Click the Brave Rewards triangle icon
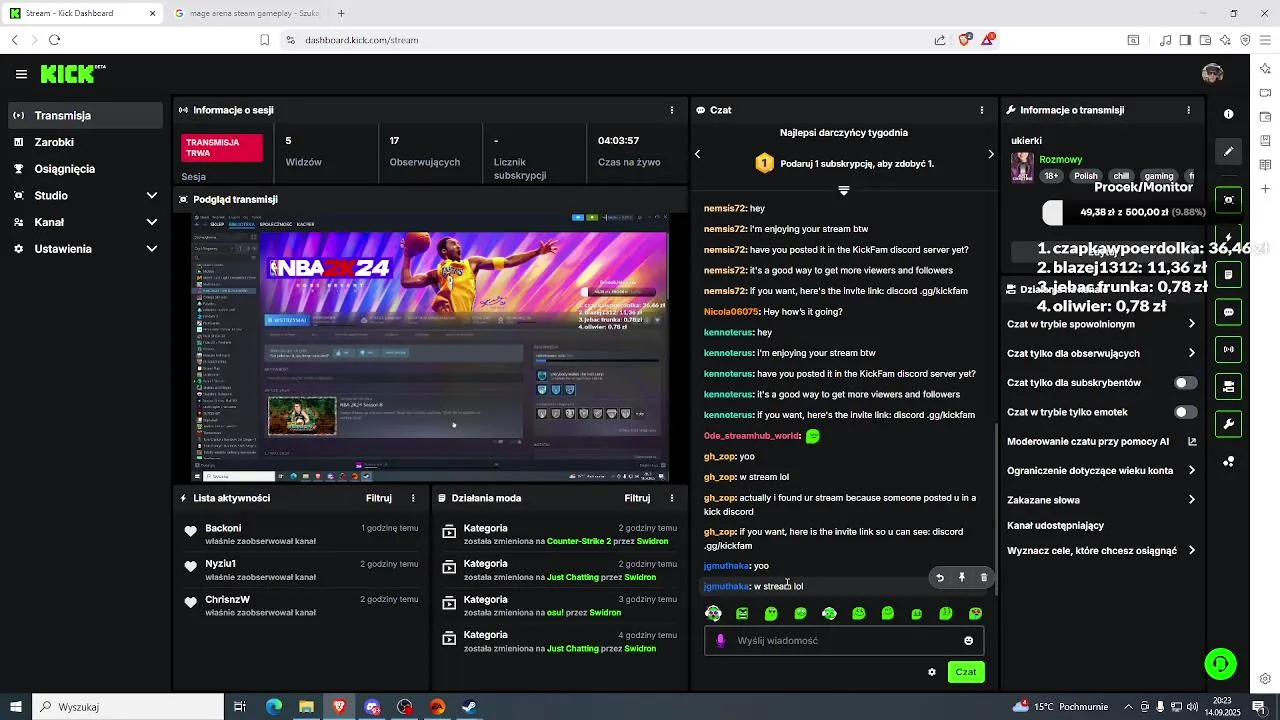The image size is (1280, 720). [988, 39]
